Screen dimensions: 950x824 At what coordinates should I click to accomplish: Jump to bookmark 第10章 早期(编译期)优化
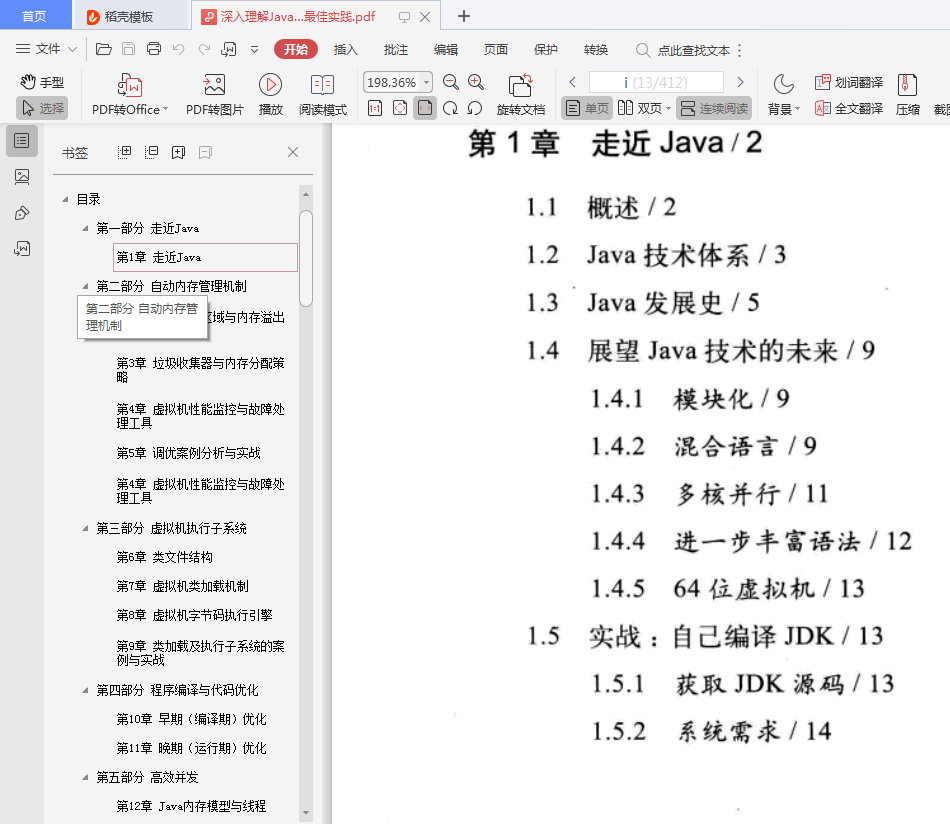(x=191, y=719)
